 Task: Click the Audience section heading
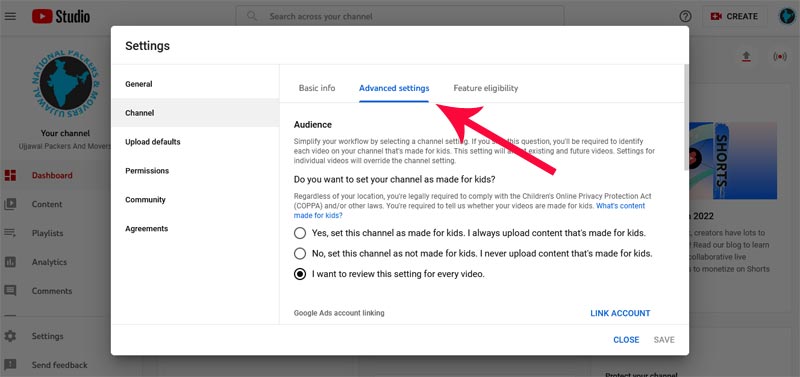tap(313, 124)
